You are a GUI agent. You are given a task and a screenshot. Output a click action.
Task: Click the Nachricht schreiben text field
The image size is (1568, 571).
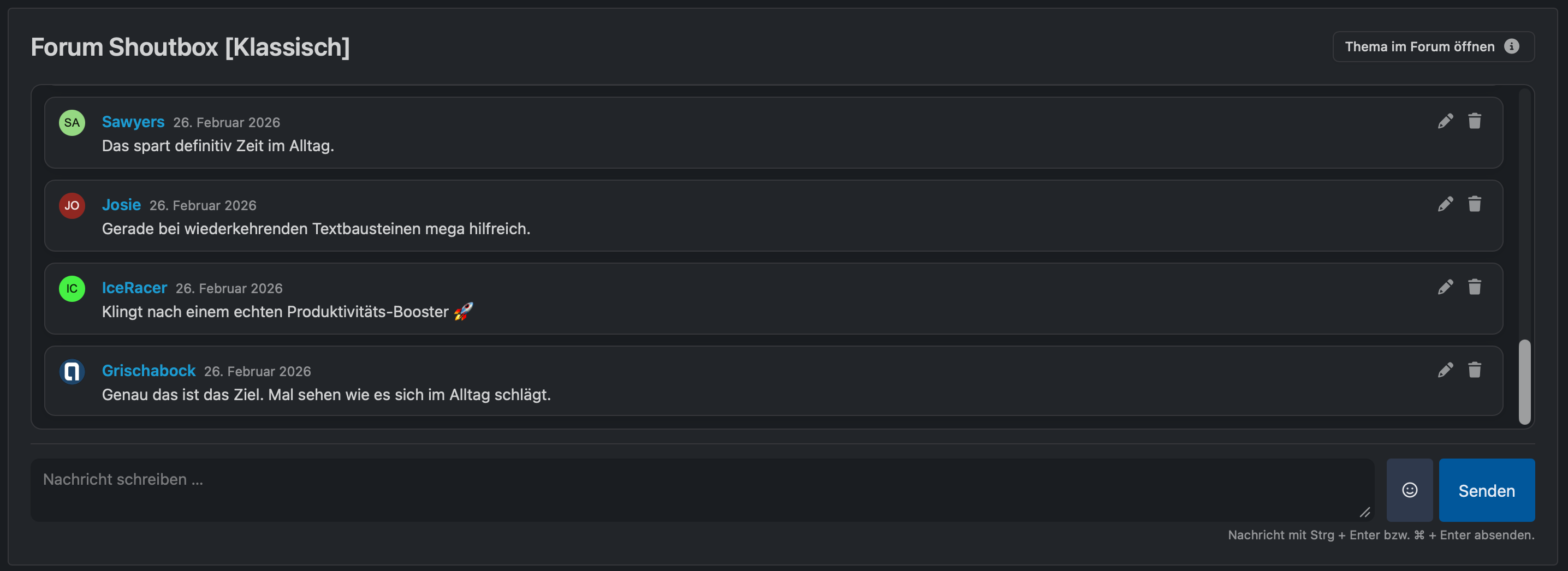702,490
